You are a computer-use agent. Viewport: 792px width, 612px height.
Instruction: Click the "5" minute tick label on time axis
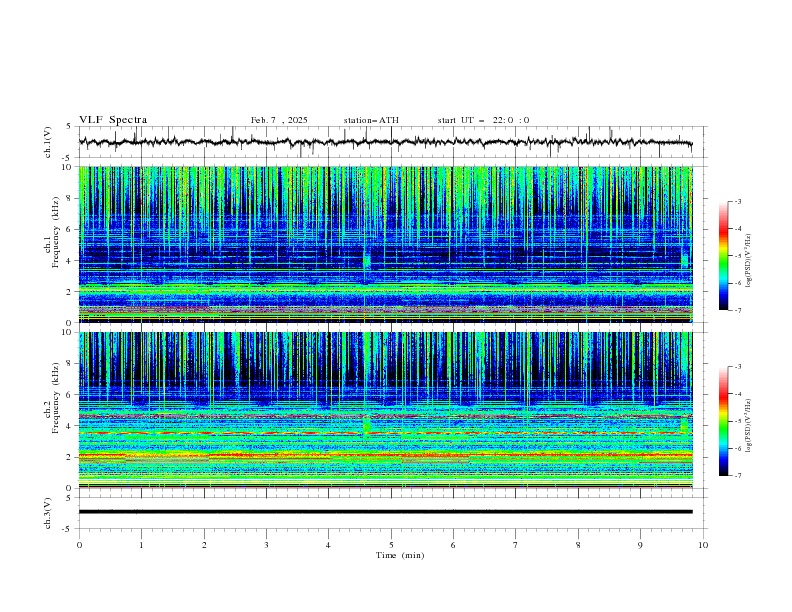[x=391, y=545]
